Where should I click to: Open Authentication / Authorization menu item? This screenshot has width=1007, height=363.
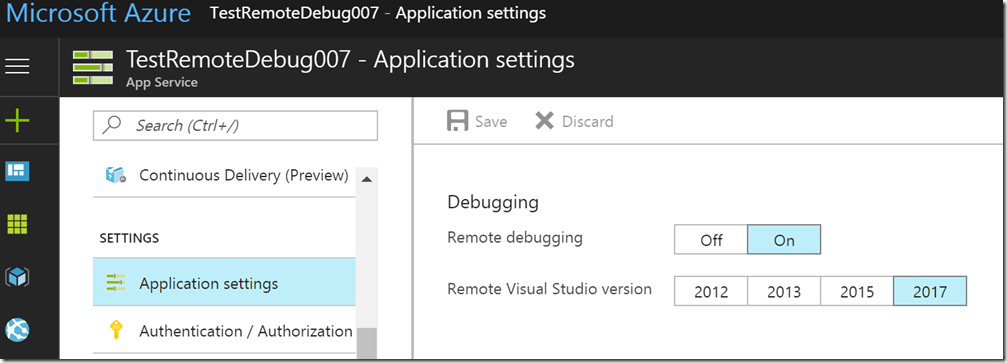point(224,331)
